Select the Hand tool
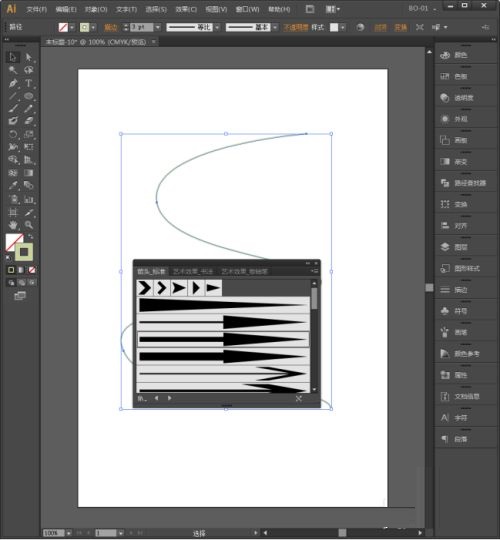 [13, 225]
